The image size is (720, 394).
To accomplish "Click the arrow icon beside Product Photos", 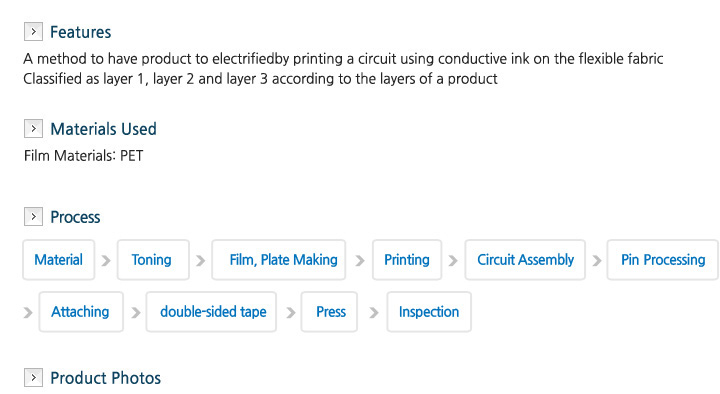I will click(34, 377).
